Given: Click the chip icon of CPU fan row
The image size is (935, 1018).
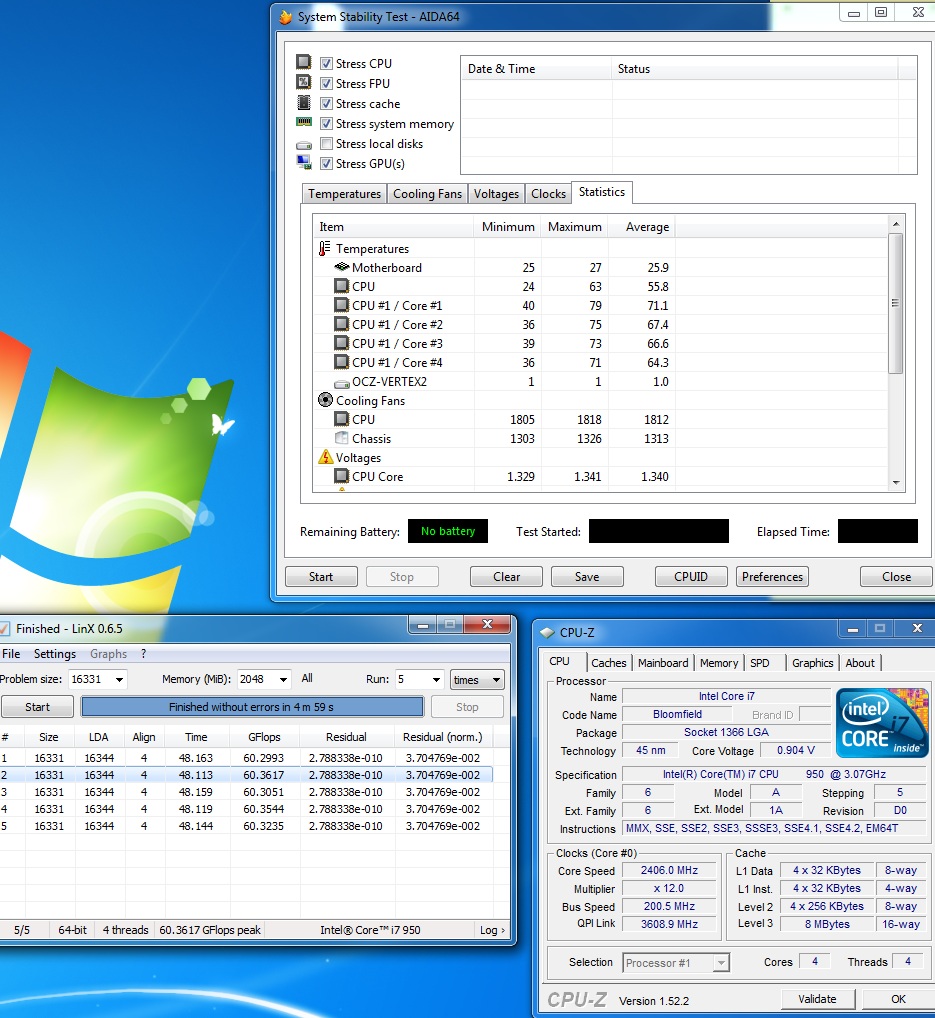Looking at the screenshot, I should 342,419.
